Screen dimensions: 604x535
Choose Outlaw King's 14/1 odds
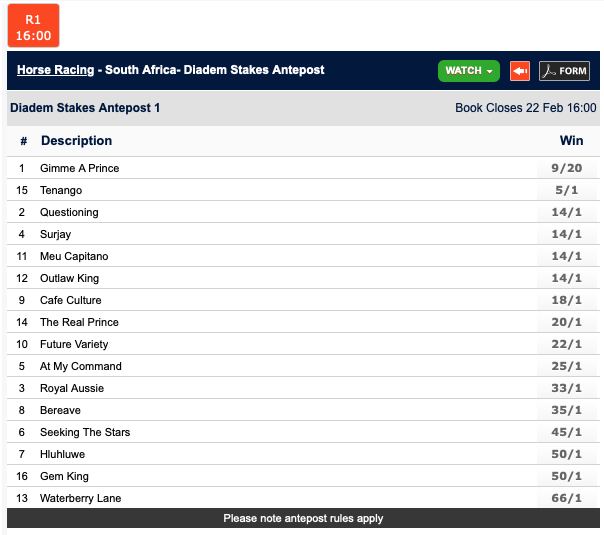click(x=566, y=278)
